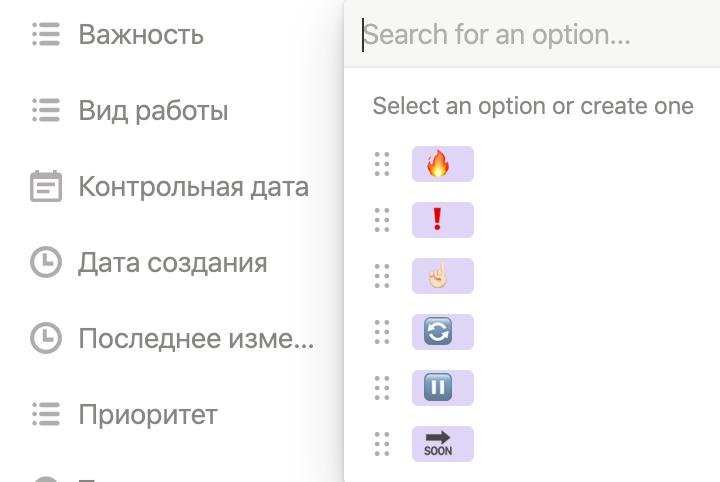The height and width of the screenshot is (482, 720).
Task: Click the calendar icon beside Контрольная дата
Action: pyautogui.click(x=46, y=187)
